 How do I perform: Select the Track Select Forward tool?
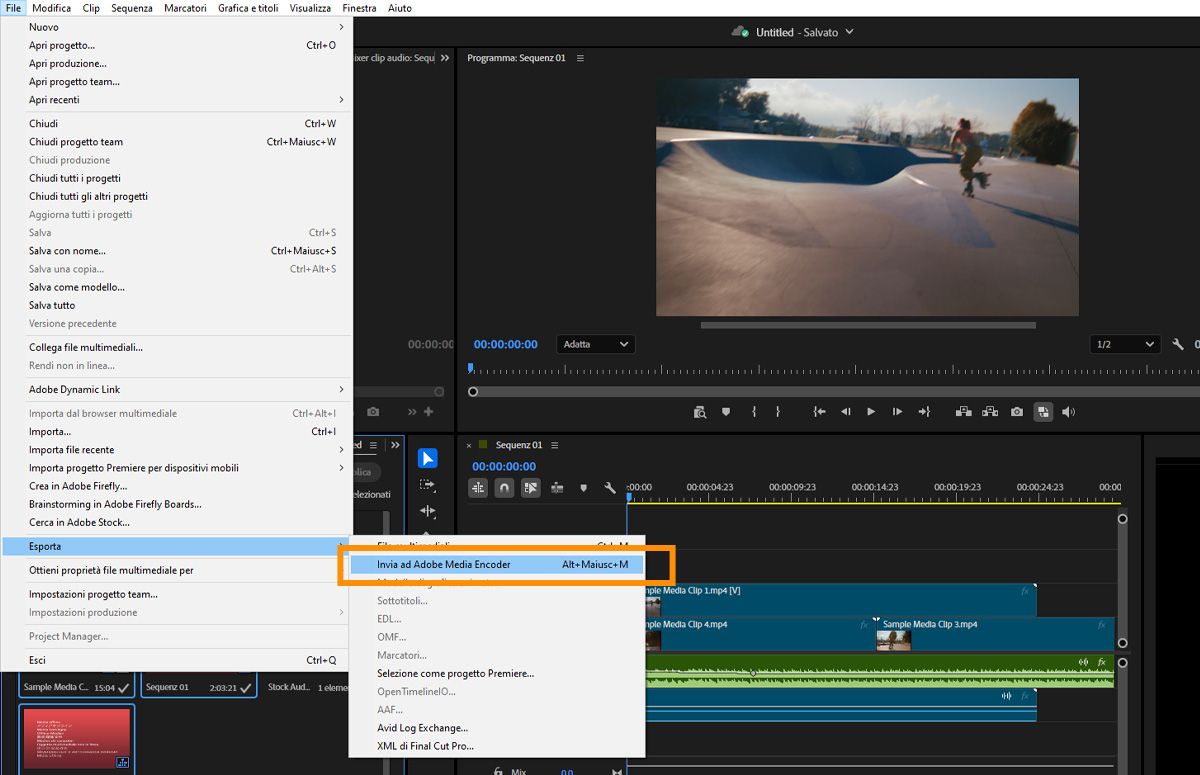[x=427, y=485]
